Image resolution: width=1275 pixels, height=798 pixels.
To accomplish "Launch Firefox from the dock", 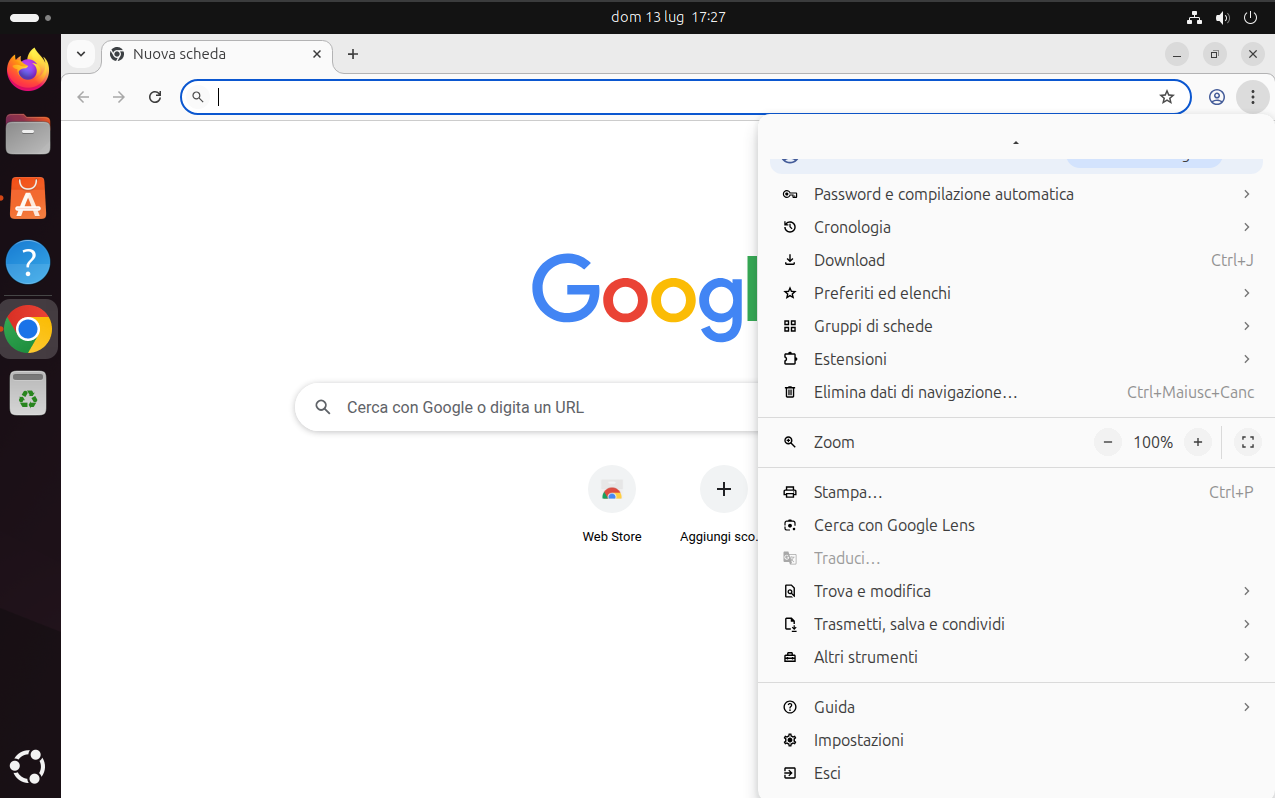I will [28, 70].
